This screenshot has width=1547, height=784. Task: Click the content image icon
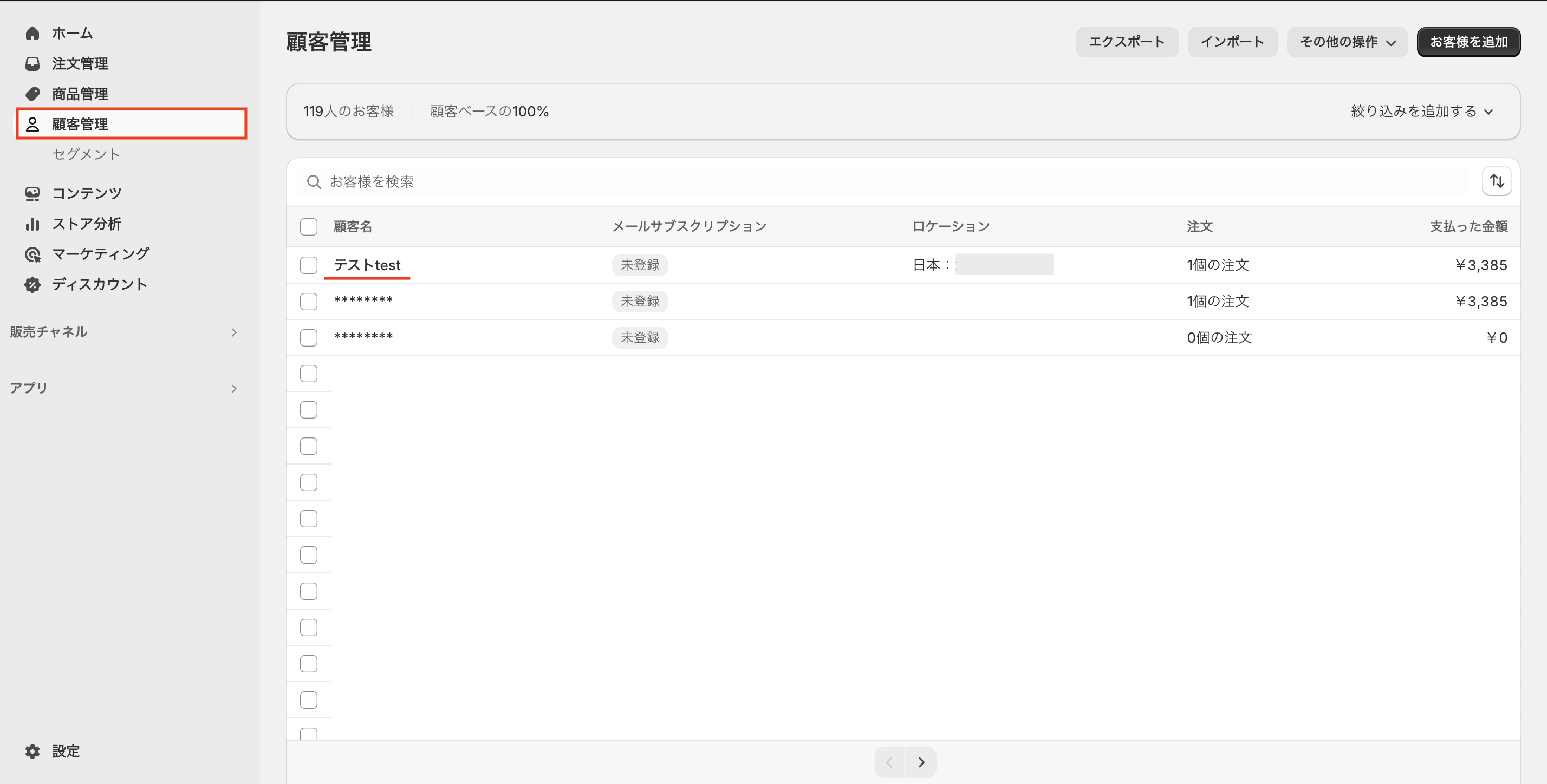coord(32,193)
